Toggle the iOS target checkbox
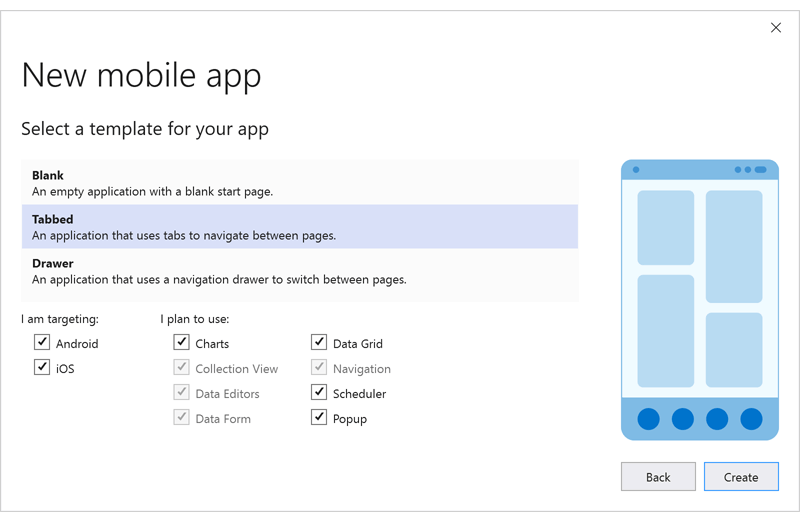The width and height of the screenshot is (800, 522). tap(42, 368)
